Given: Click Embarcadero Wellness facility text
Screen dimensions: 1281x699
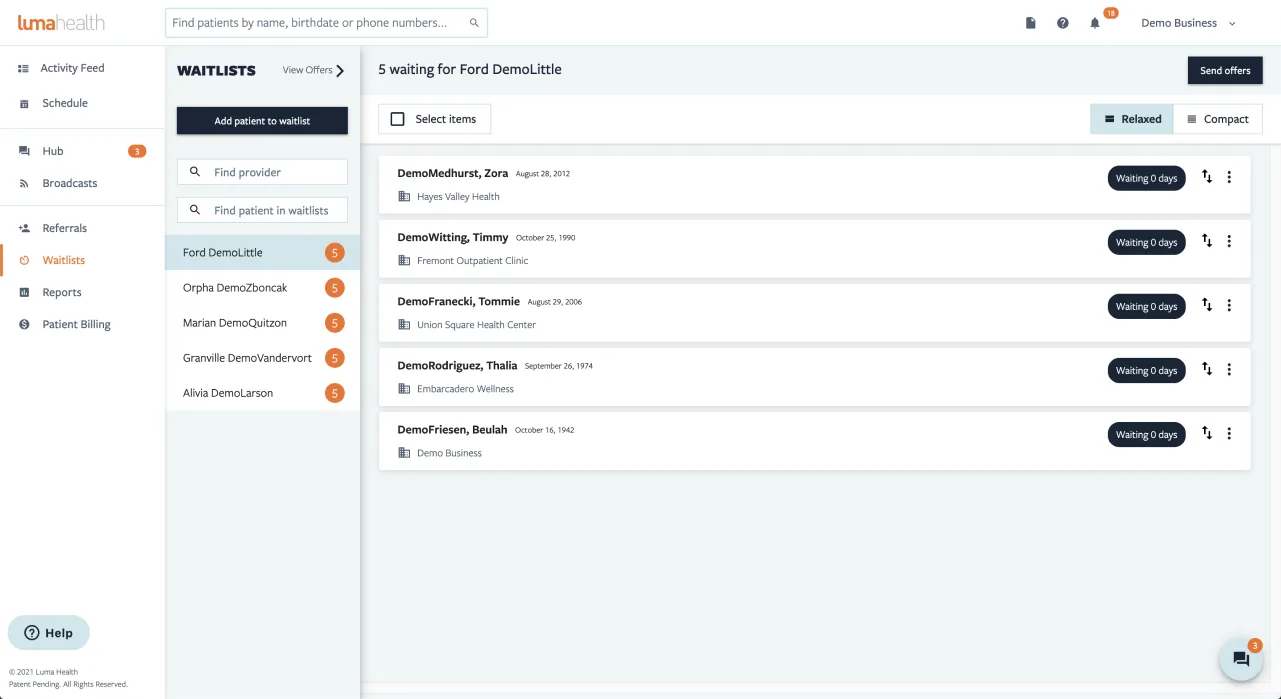Looking at the screenshot, I should pyautogui.click(x=465, y=389).
